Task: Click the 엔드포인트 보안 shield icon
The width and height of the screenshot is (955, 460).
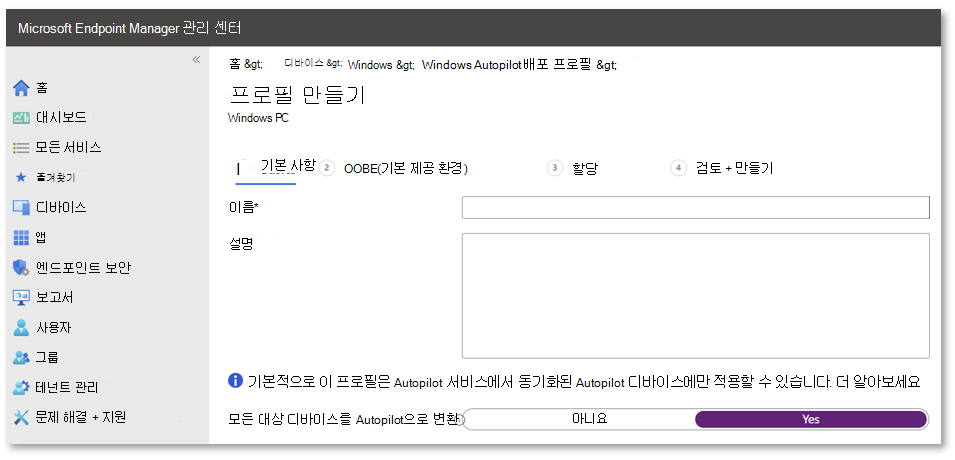Action: (x=21, y=267)
